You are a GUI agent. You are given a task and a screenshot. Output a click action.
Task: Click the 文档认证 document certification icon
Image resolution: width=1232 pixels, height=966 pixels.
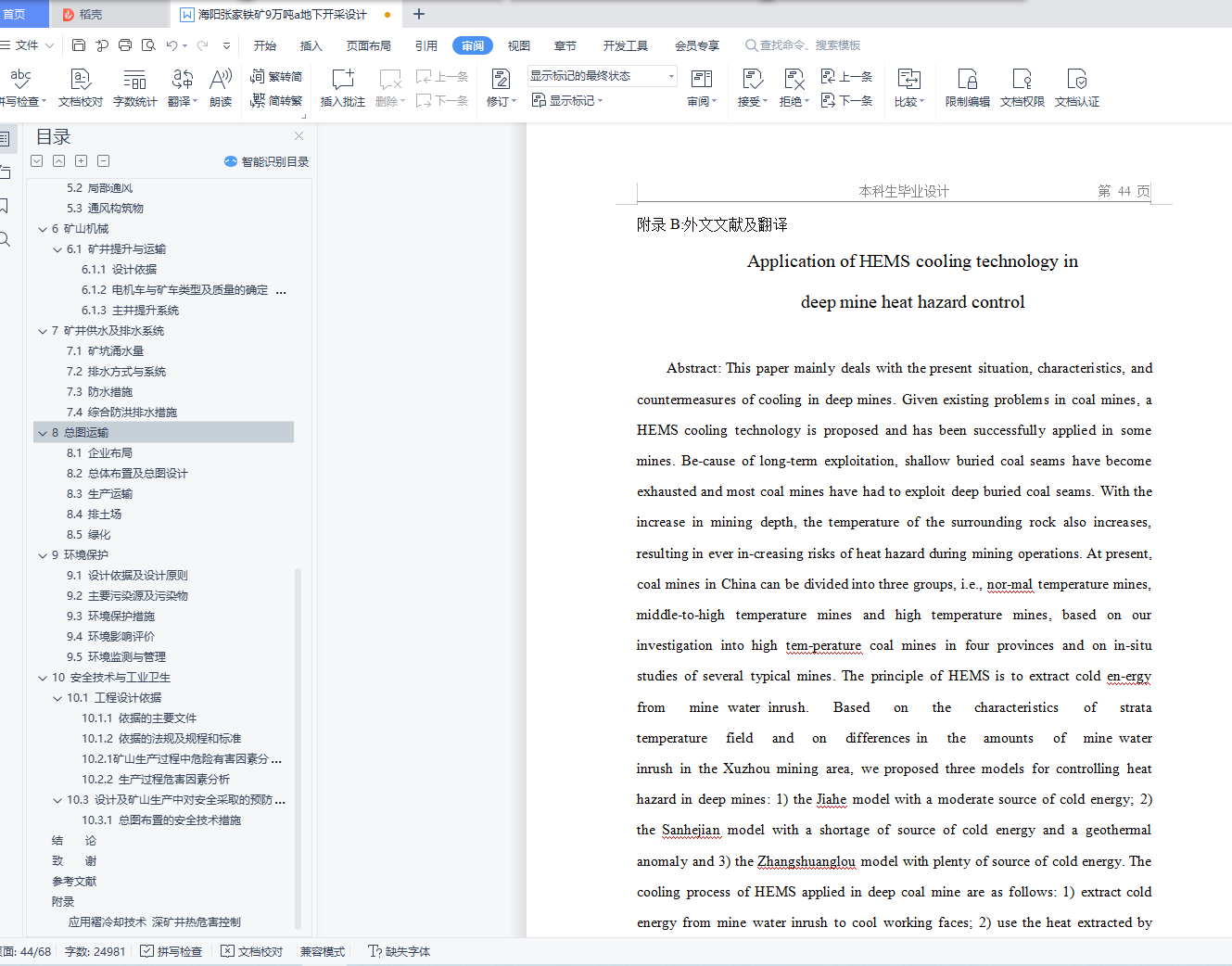pos(1077,88)
